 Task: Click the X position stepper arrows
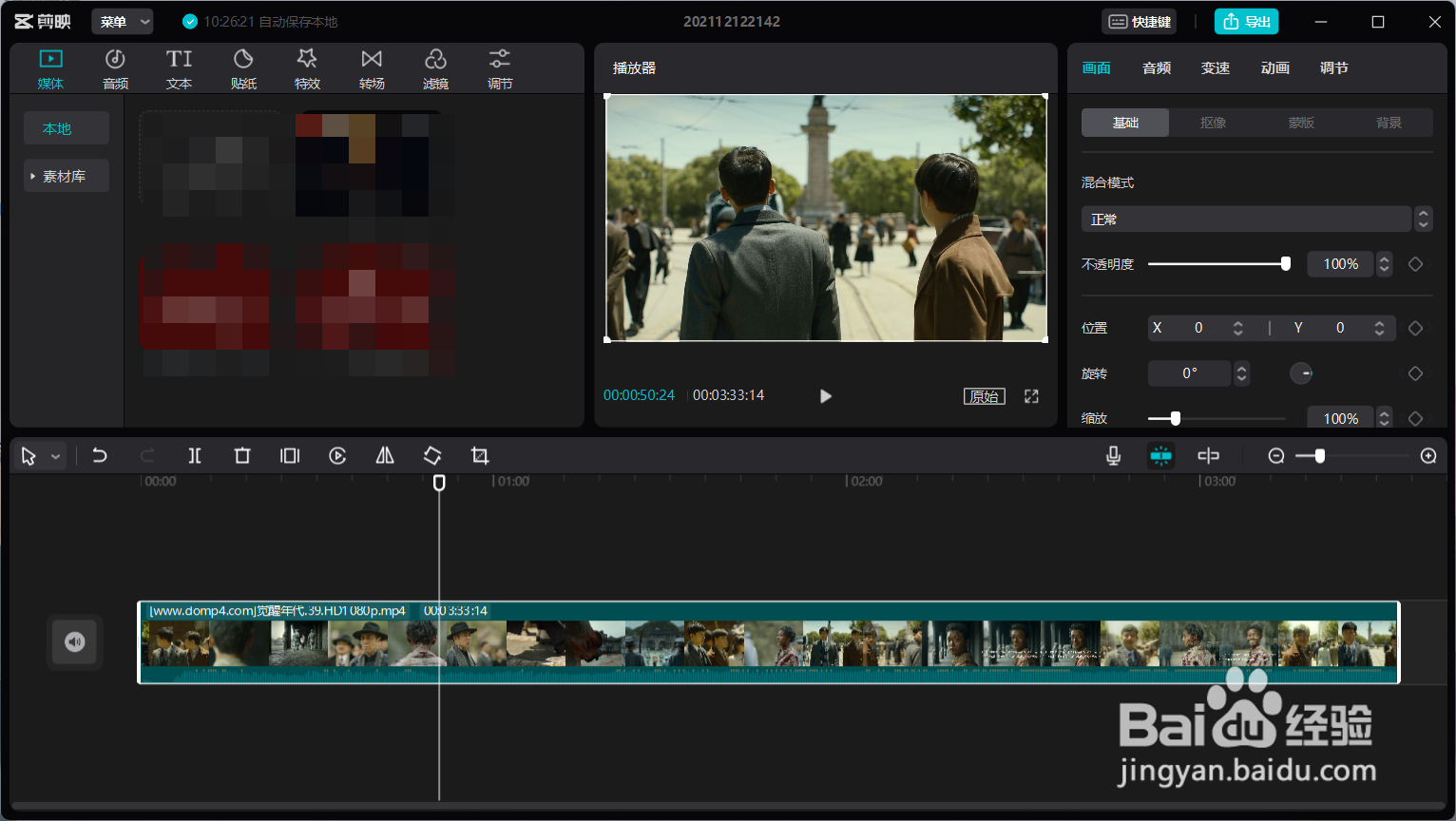coord(1237,328)
